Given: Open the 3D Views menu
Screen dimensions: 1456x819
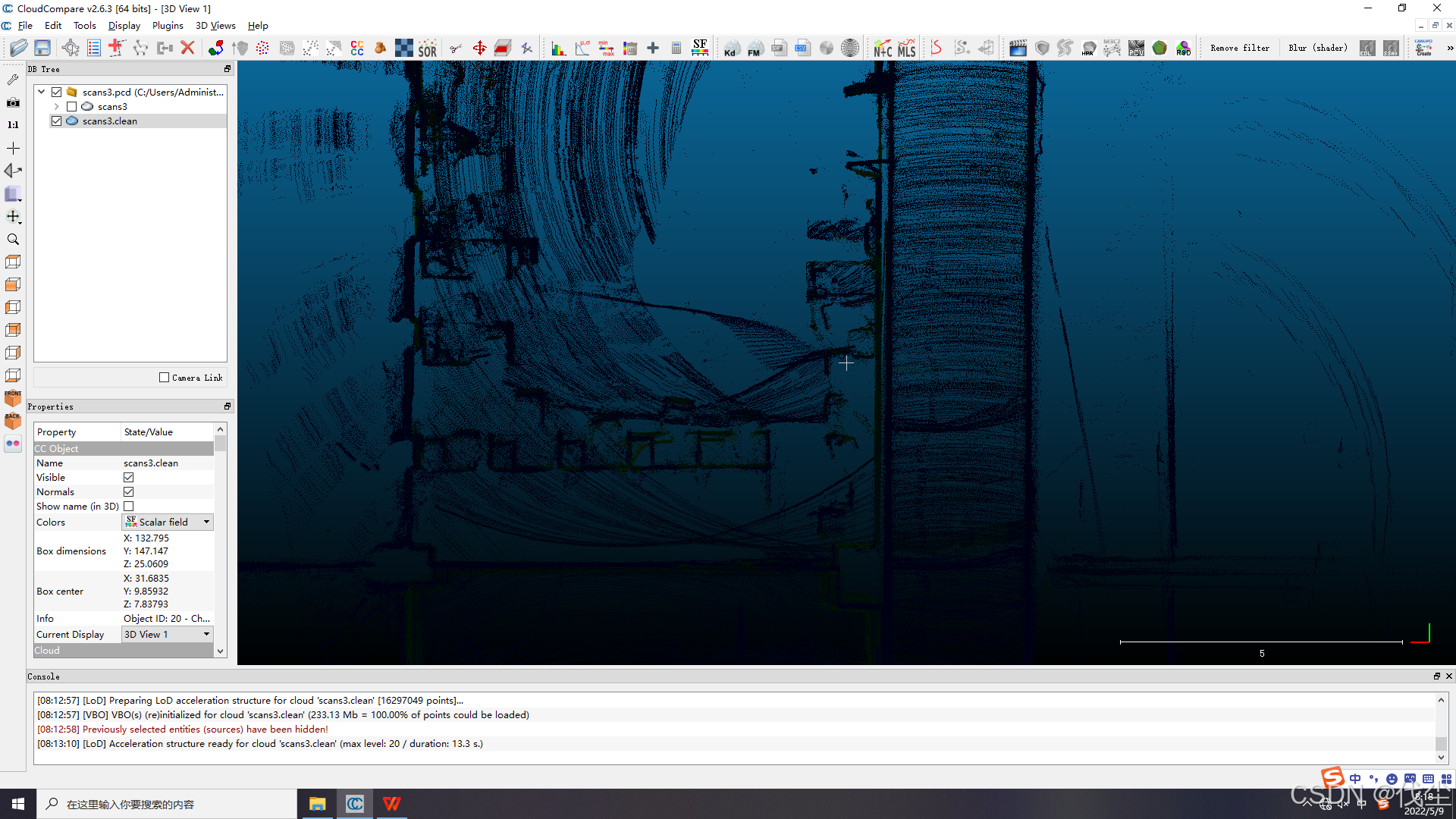Looking at the screenshot, I should tap(215, 26).
